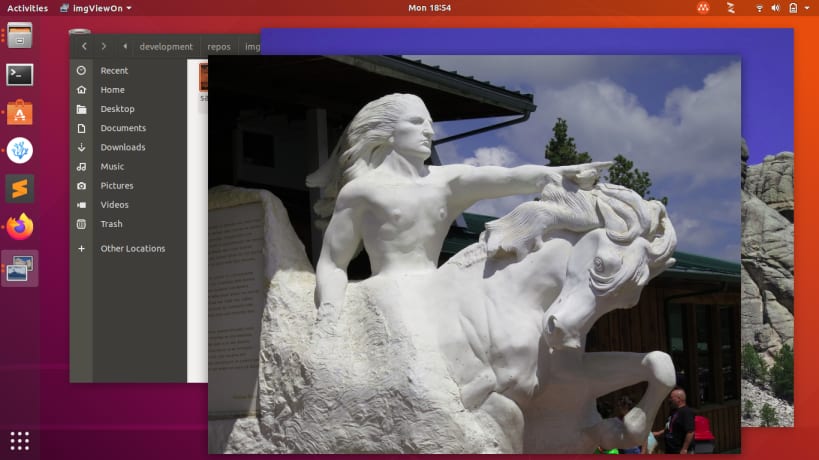Select the img path segment
The width and height of the screenshot is (819, 460).
tap(252, 46)
